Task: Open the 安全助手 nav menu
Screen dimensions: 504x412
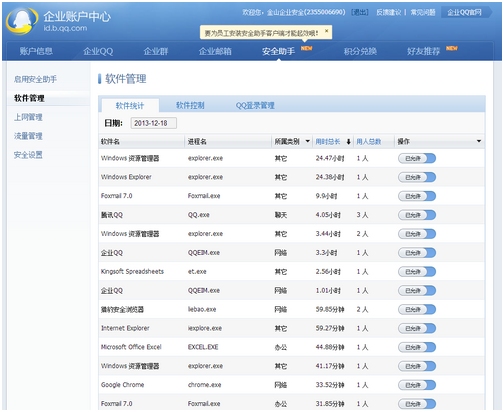Action: (278, 51)
